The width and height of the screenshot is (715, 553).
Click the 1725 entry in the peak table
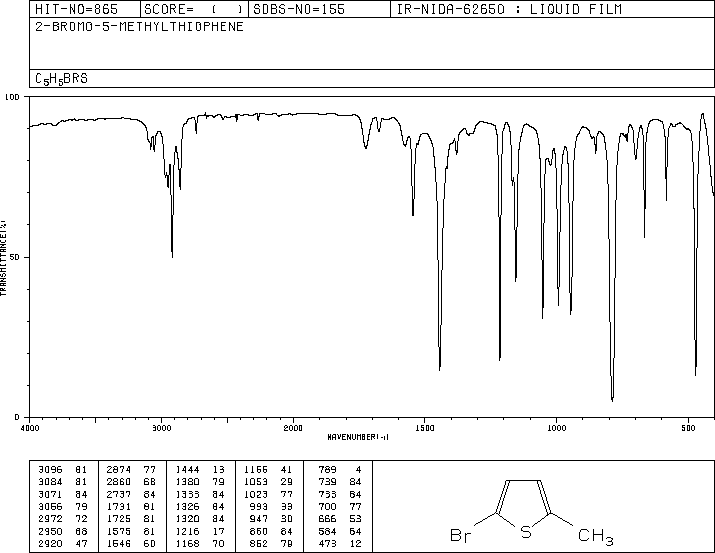[x=119, y=519]
